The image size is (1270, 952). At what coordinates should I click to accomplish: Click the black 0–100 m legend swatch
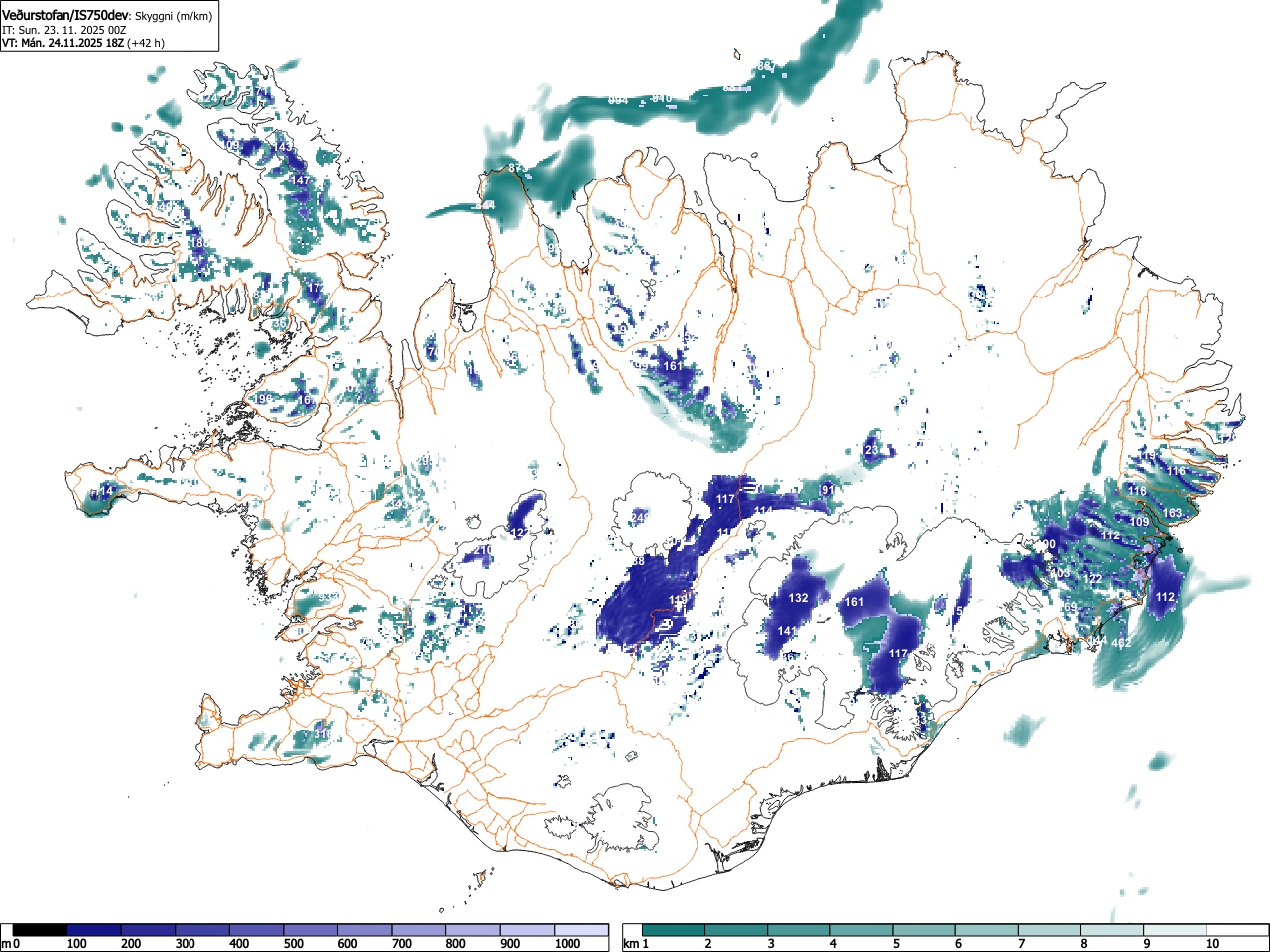tap(40, 930)
